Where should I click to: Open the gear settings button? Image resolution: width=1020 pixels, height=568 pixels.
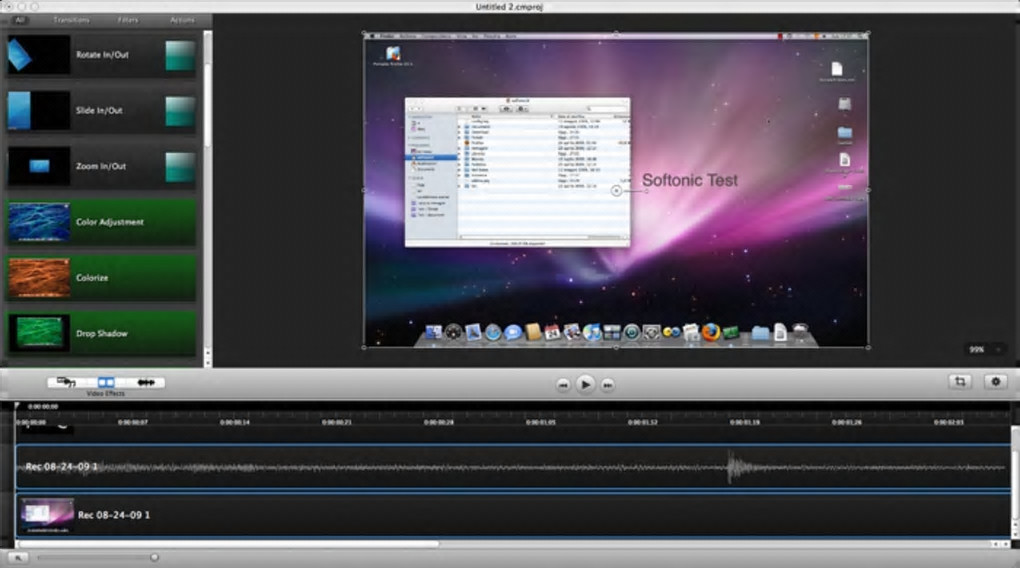[995, 382]
